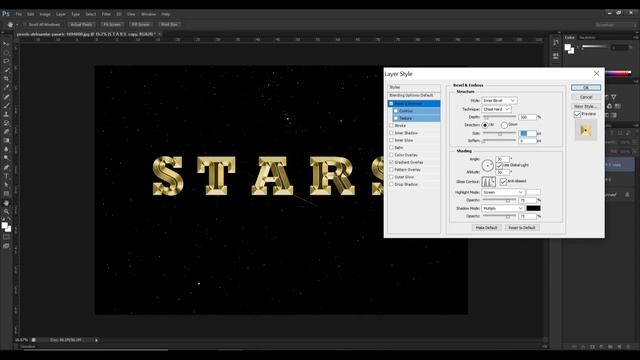Select the History Brush tool

point(6,123)
